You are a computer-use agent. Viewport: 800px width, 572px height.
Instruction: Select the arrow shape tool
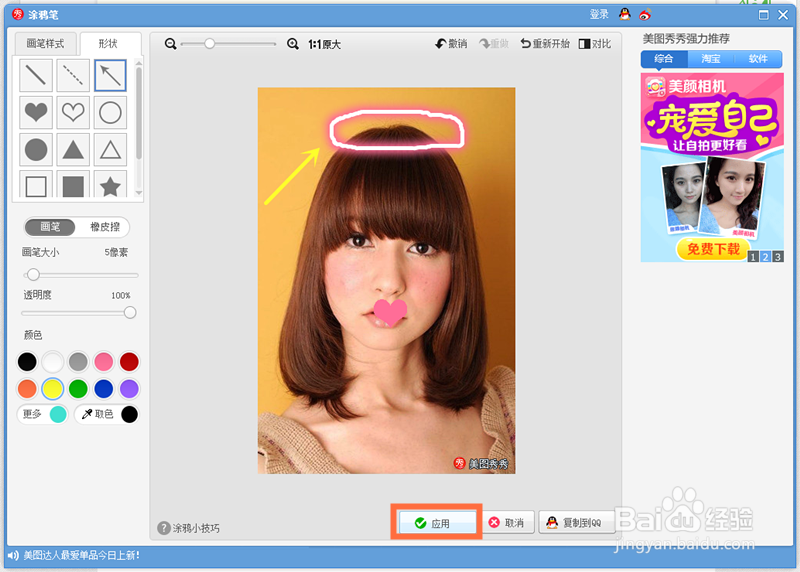coord(110,76)
